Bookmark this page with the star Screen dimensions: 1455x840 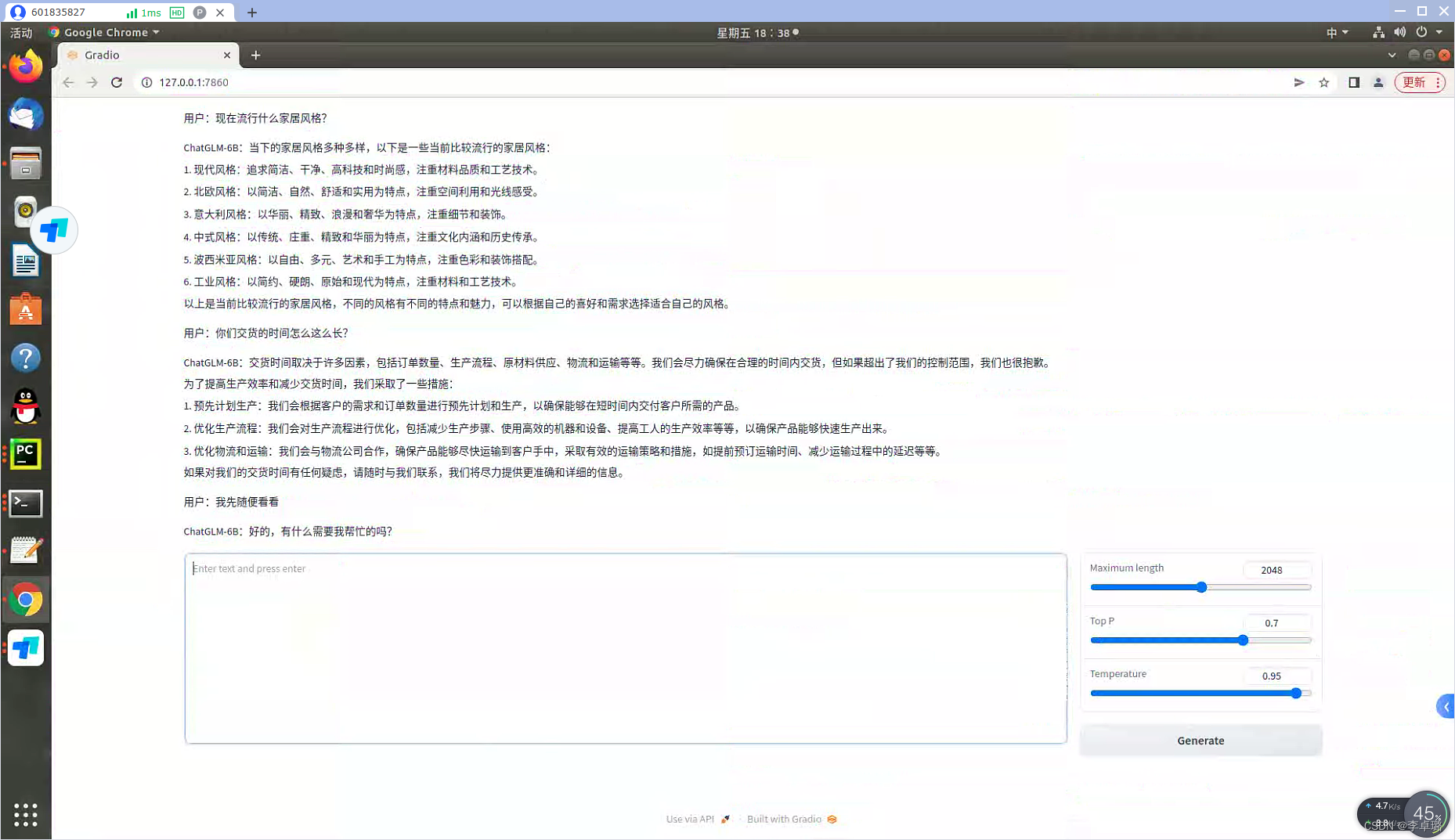pyautogui.click(x=1323, y=82)
